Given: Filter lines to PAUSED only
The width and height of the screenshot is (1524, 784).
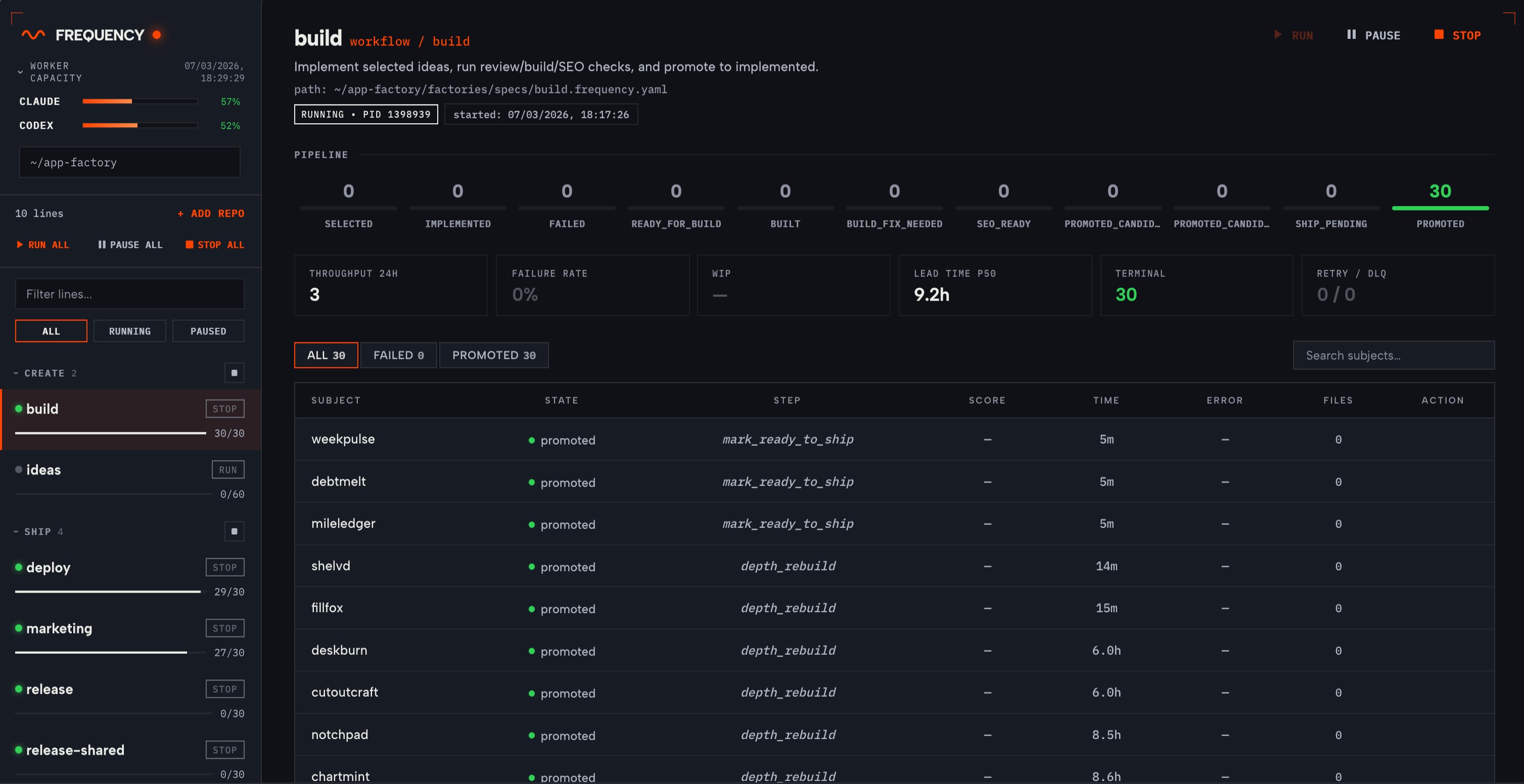Looking at the screenshot, I should pos(208,331).
